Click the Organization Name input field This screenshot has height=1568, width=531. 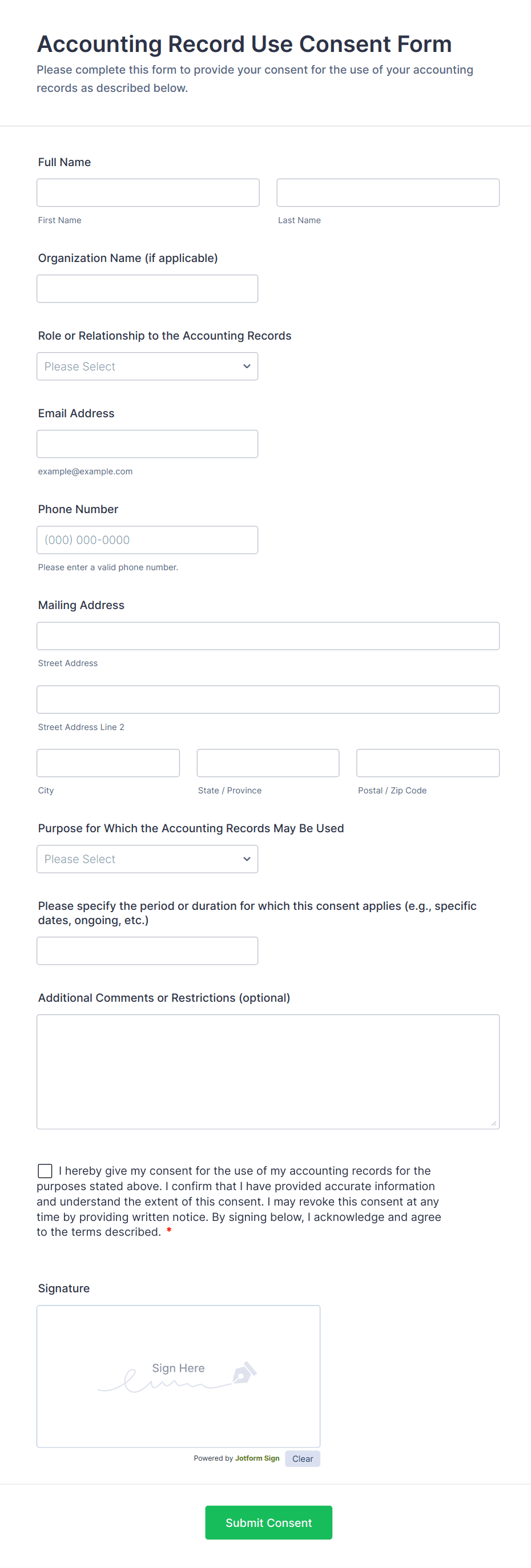(147, 288)
